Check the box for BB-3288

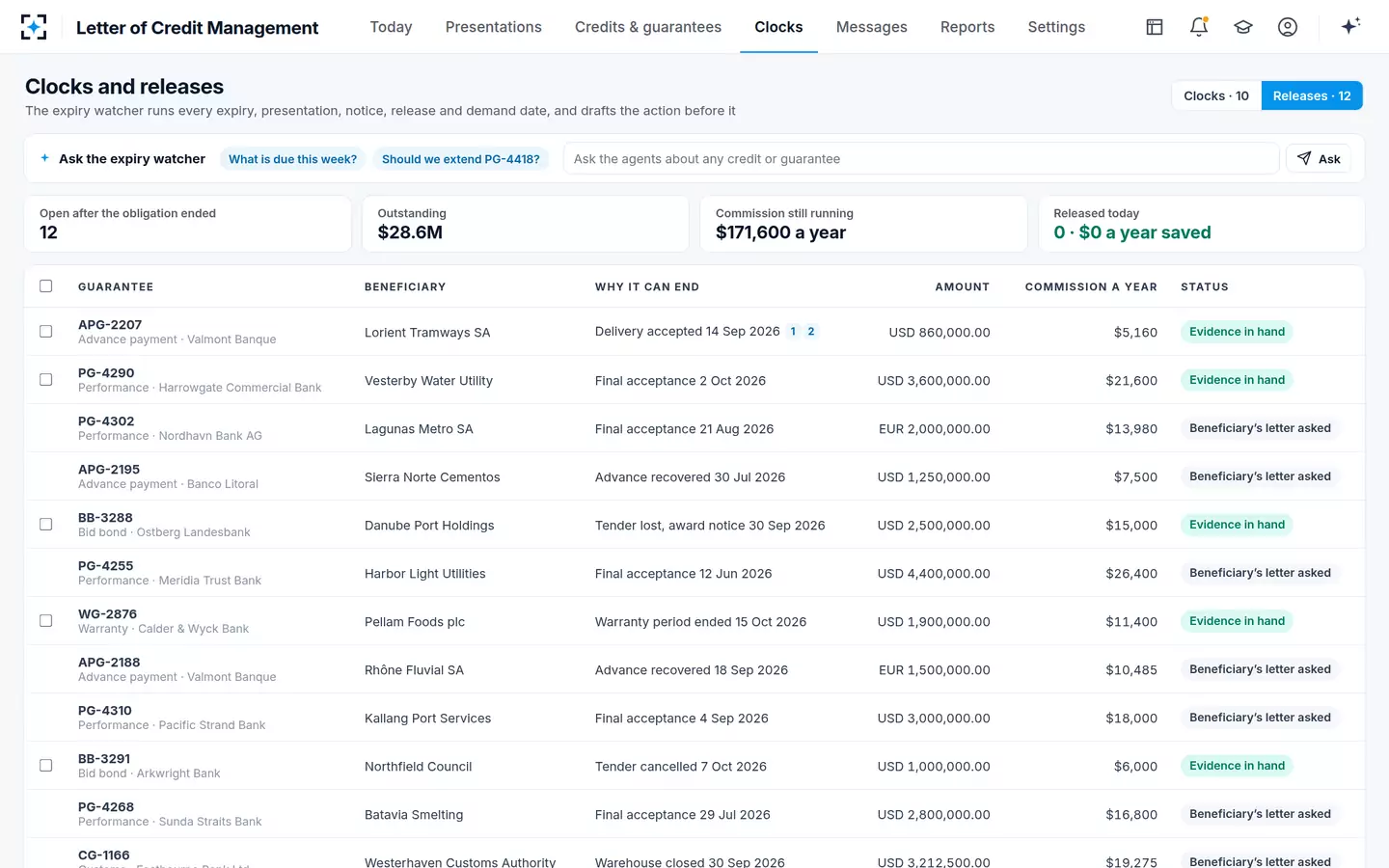click(x=45, y=525)
